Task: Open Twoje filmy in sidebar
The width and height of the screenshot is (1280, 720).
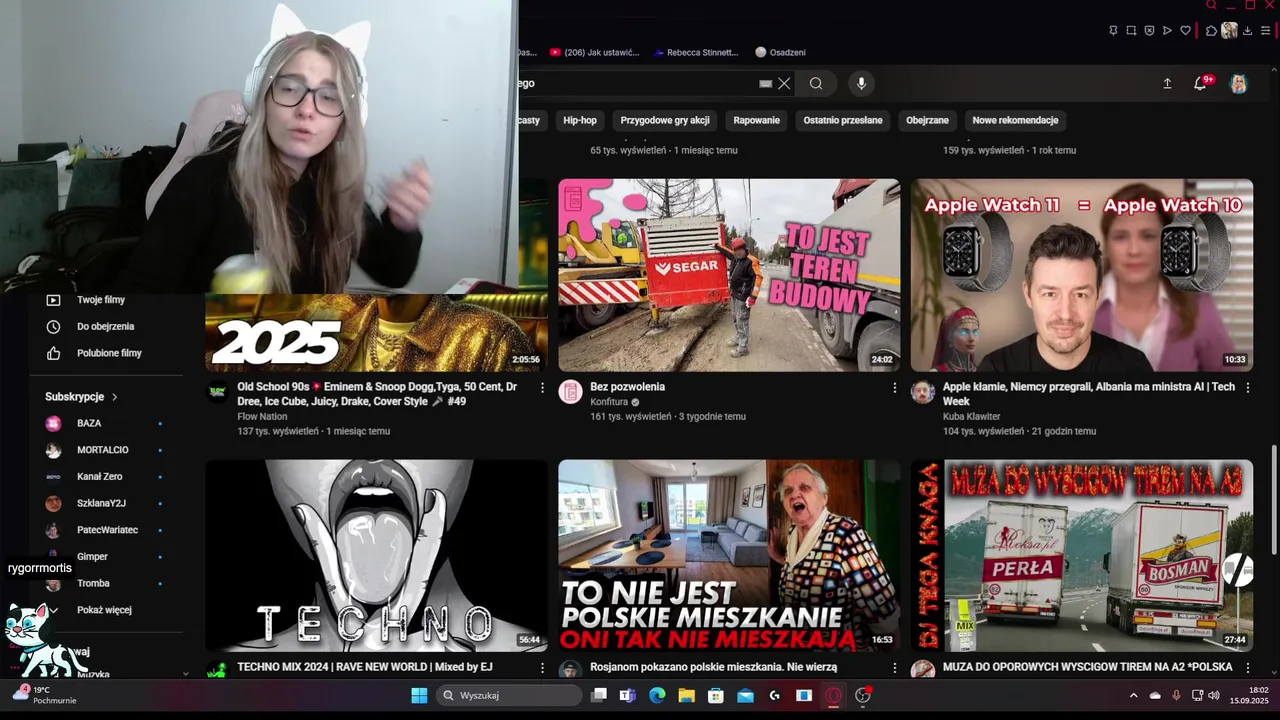Action: (100, 300)
